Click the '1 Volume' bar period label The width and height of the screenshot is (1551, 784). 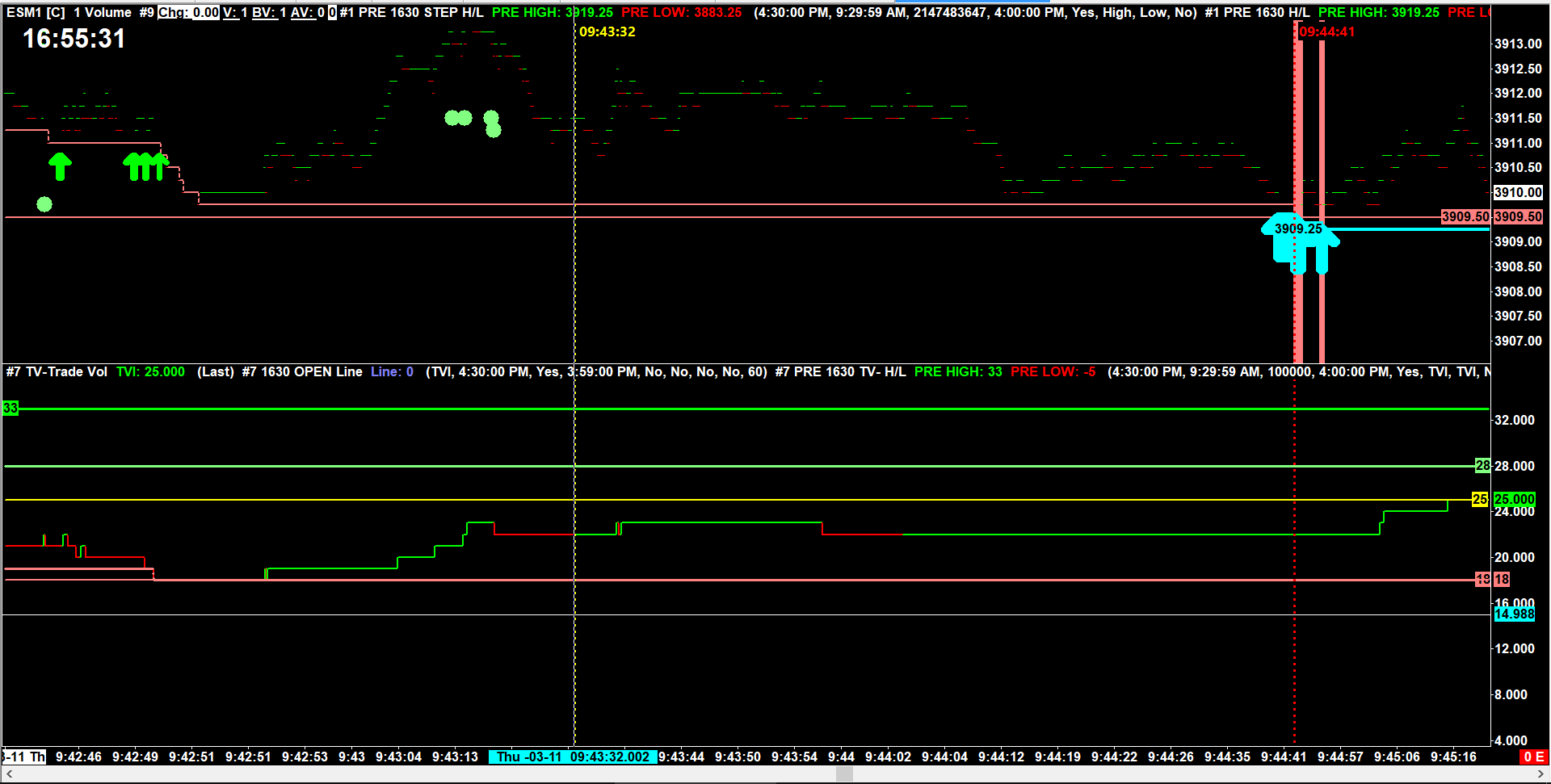(103, 12)
